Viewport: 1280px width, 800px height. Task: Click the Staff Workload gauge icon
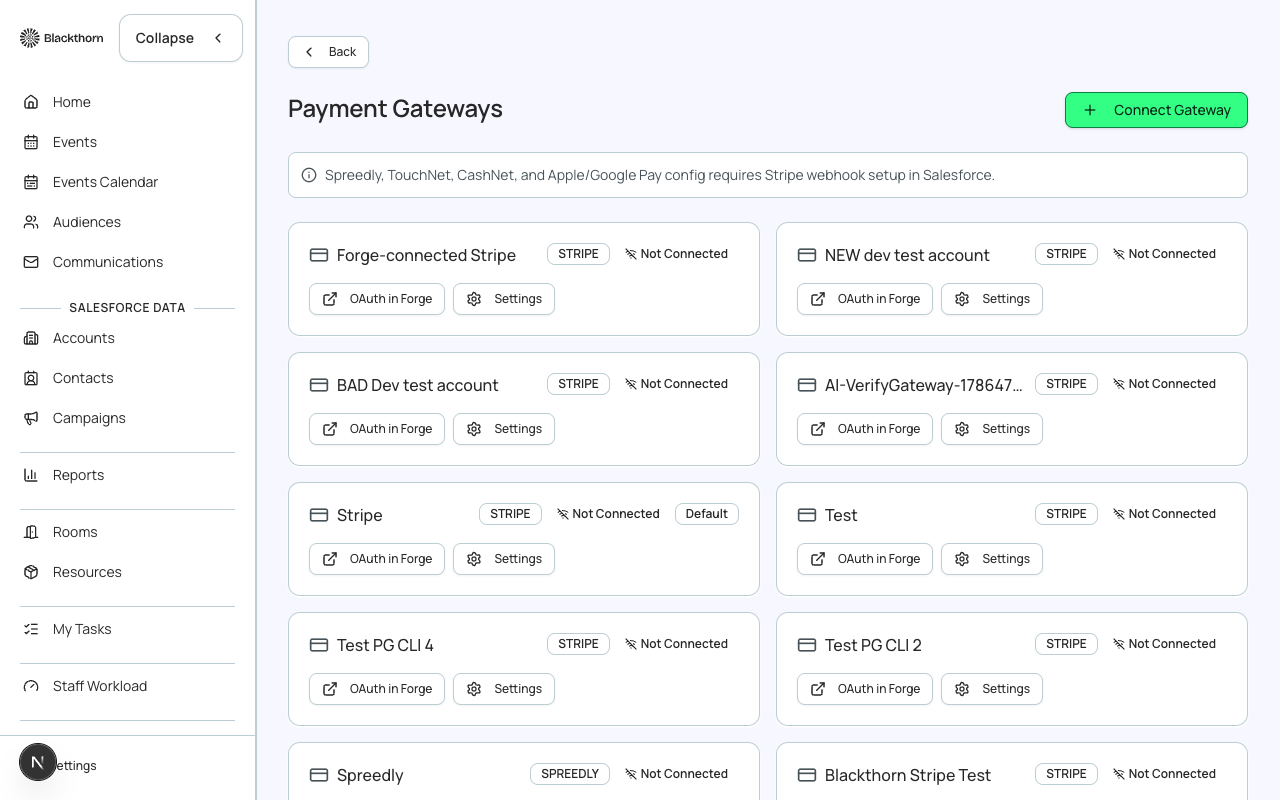tap(31, 686)
